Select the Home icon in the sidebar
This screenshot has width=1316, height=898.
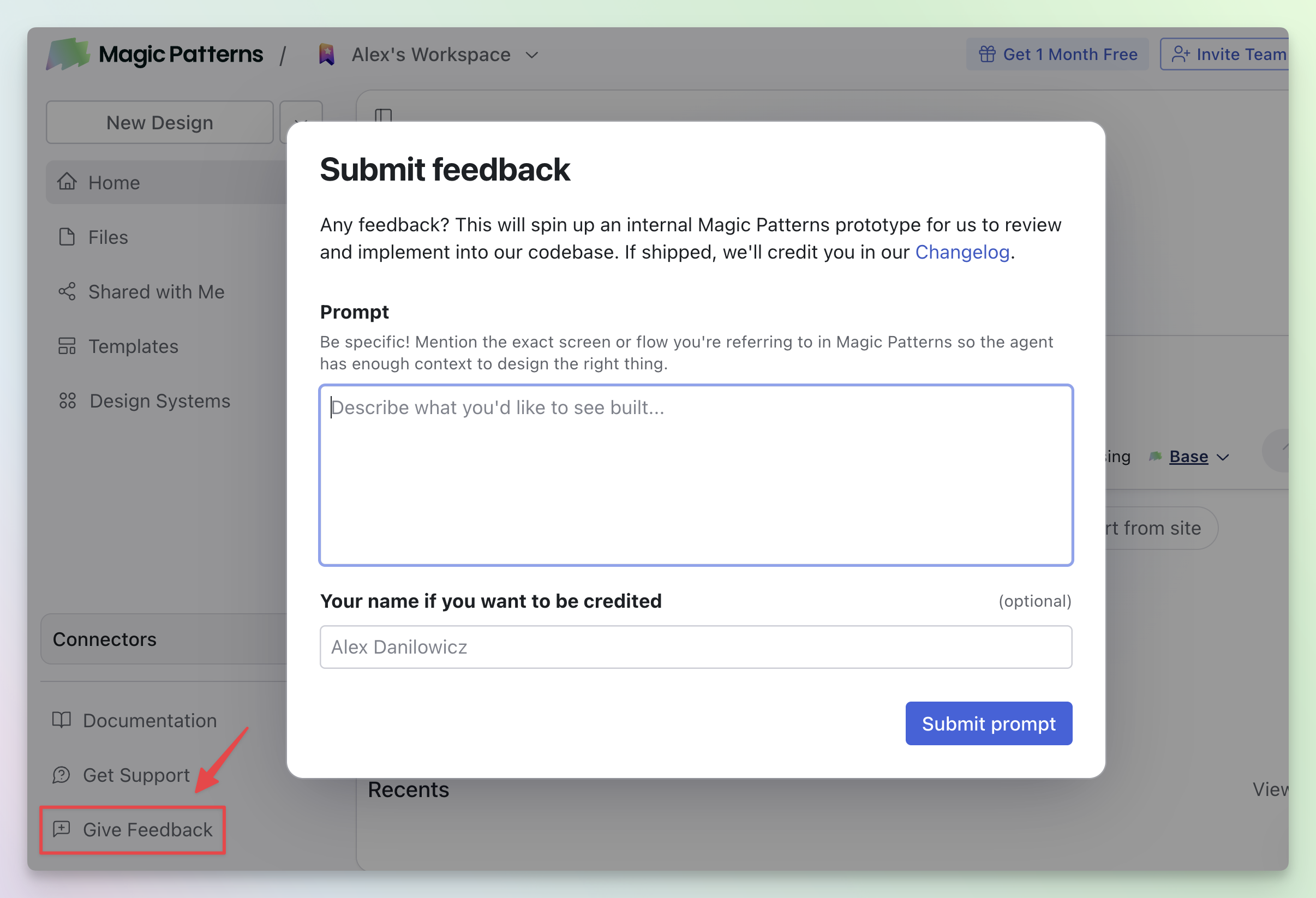click(67, 182)
